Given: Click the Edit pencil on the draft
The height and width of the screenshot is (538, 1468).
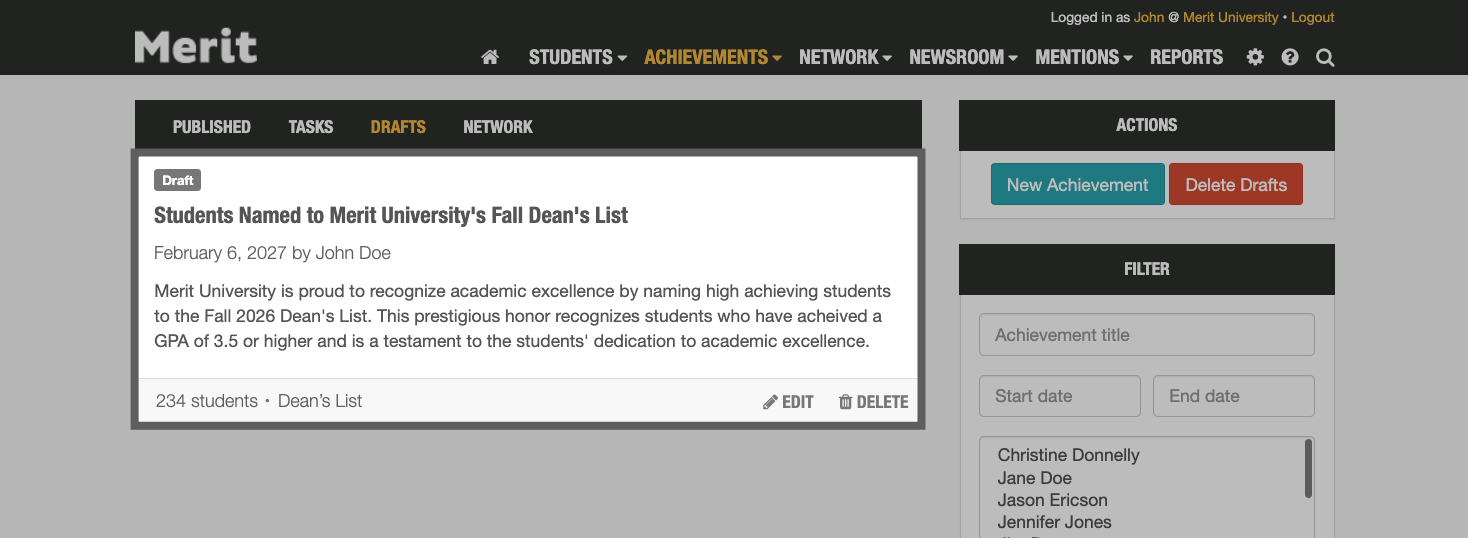Looking at the screenshot, I should click(788, 402).
